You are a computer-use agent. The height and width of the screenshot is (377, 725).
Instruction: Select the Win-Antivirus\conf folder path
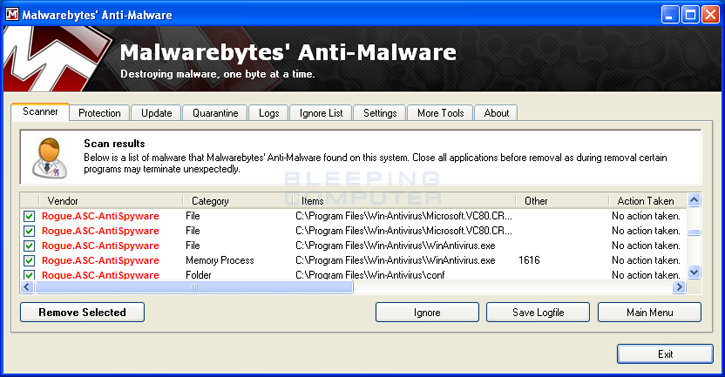370,275
